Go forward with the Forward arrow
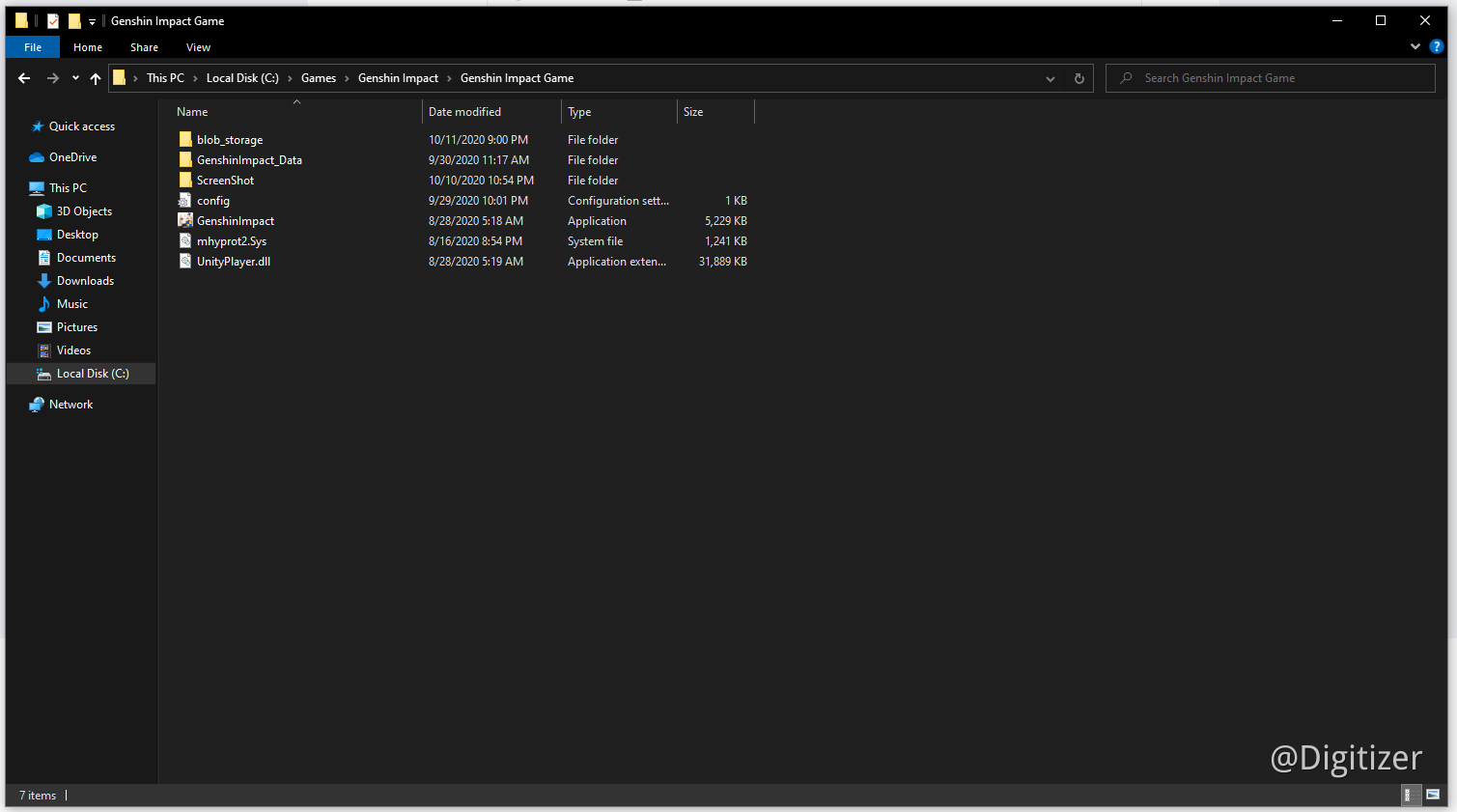The image size is (1457, 812). 53,78
